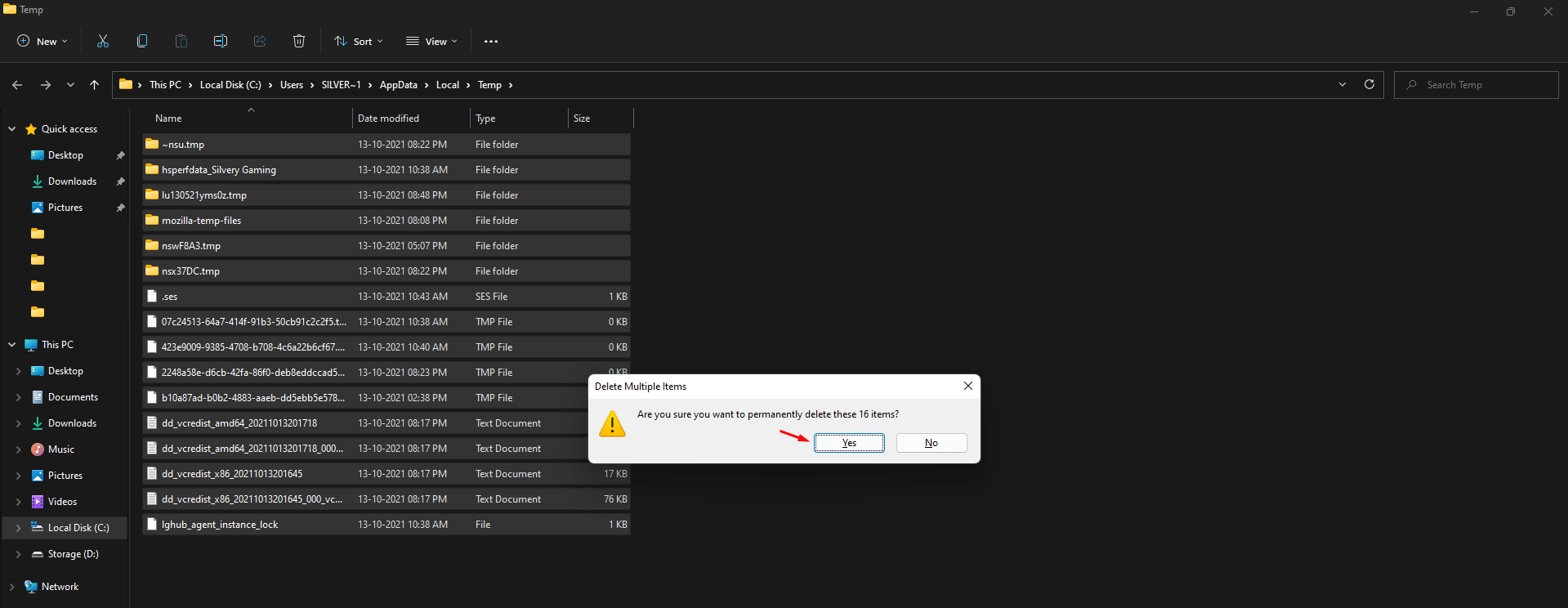The width and height of the screenshot is (1568, 608).
Task: Click the warning icon in delete dialog
Action: pos(612,424)
